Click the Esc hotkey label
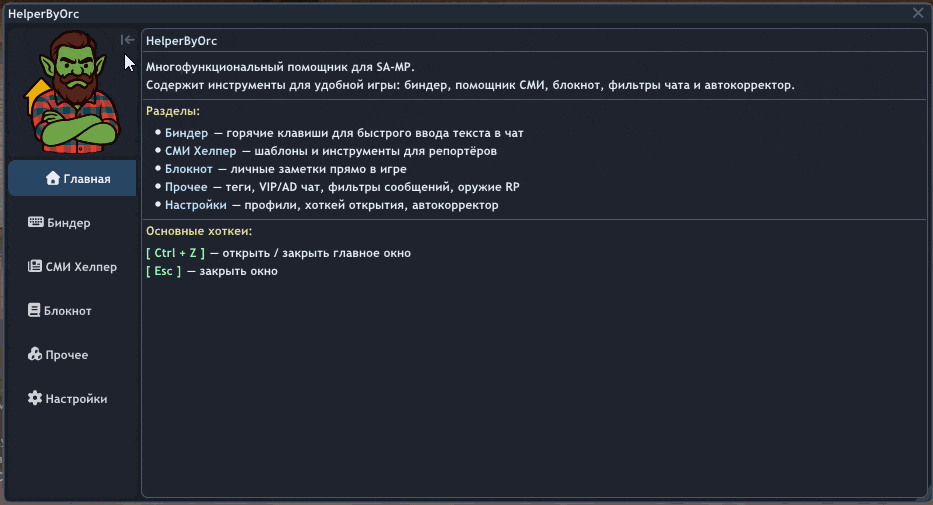Viewport: 933px width, 505px height. pyautogui.click(x=163, y=271)
